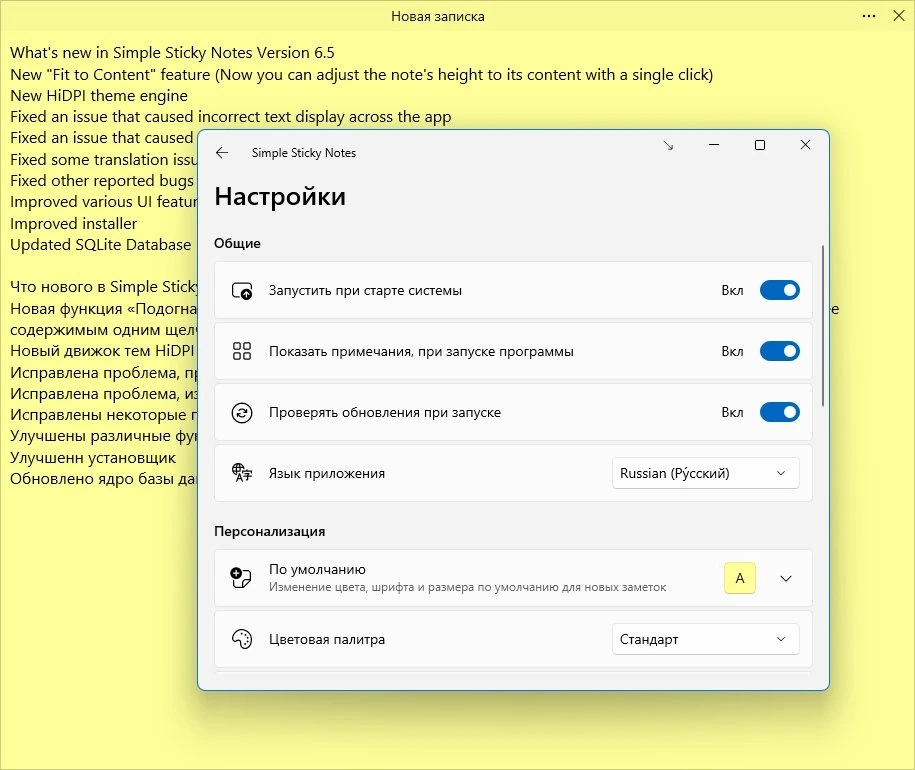Click the settings window vertical scrollbar
Screen dimensions: 915x770
point(823,326)
